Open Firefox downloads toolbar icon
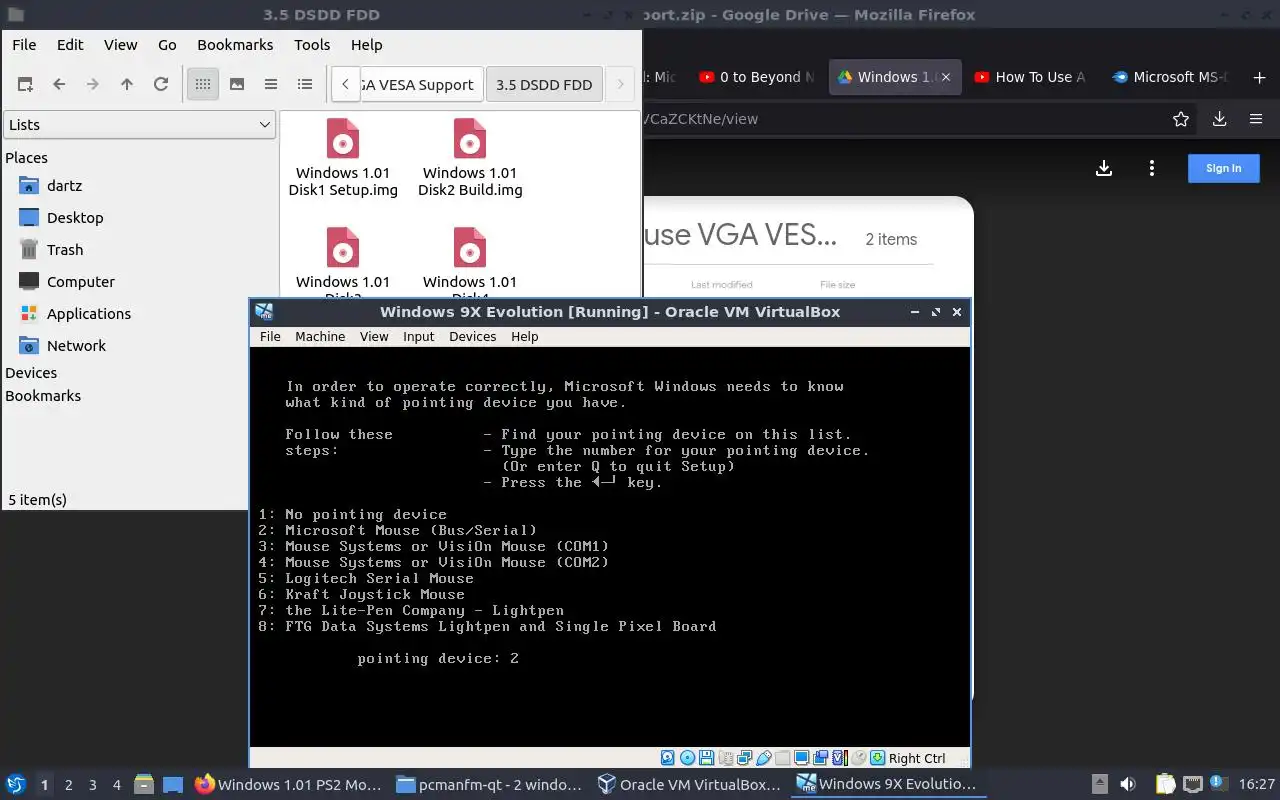The width and height of the screenshot is (1280, 800). 1219,119
